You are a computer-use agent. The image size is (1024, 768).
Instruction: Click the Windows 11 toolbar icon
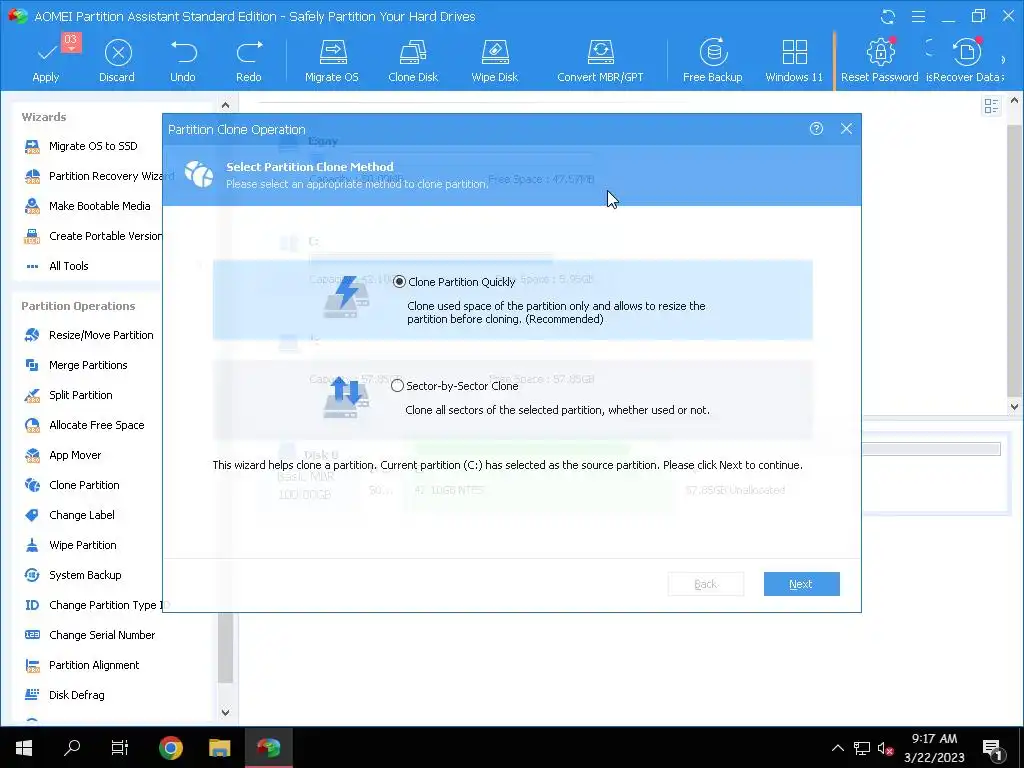point(794,52)
